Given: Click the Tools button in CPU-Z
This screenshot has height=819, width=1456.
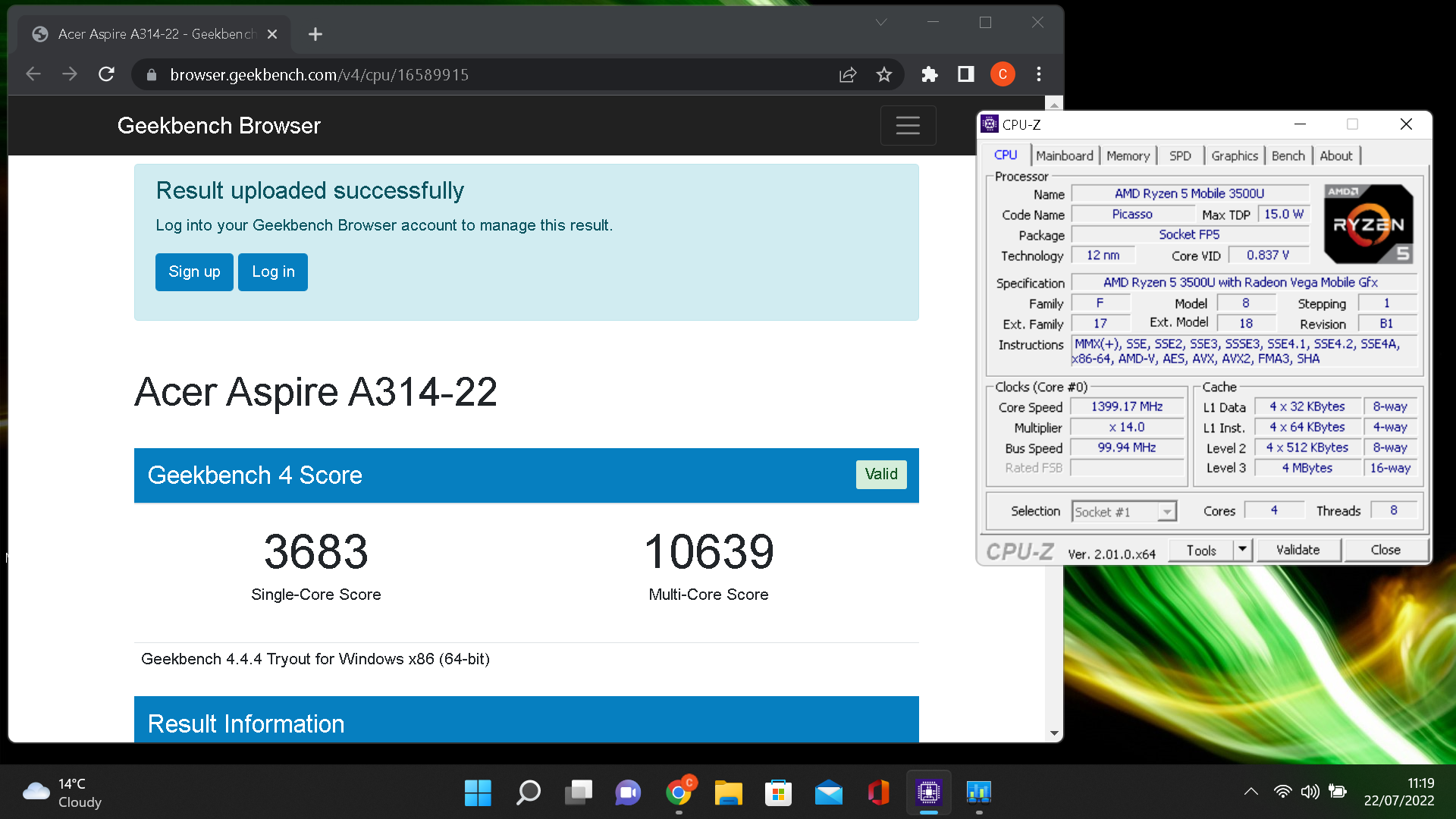Looking at the screenshot, I should [1201, 551].
